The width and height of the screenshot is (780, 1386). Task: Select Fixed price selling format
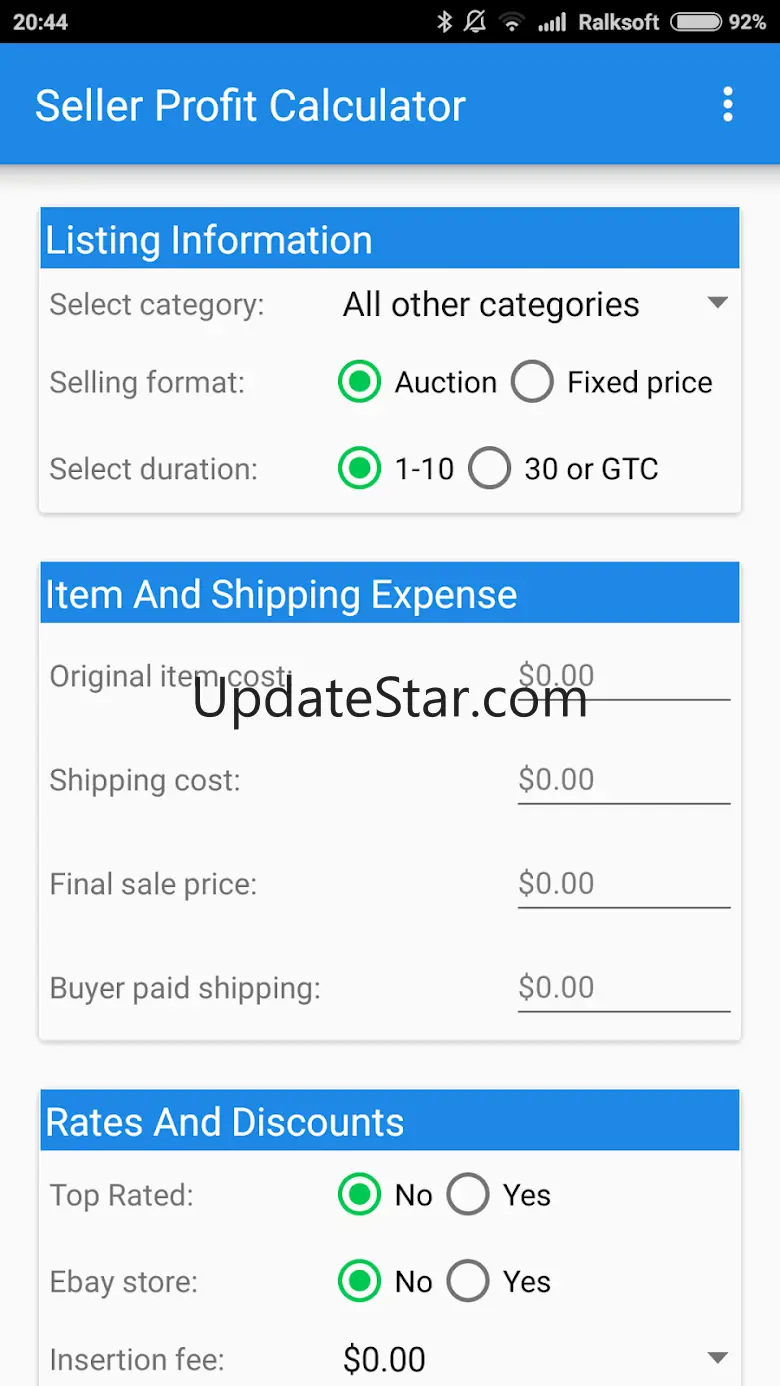click(x=532, y=382)
